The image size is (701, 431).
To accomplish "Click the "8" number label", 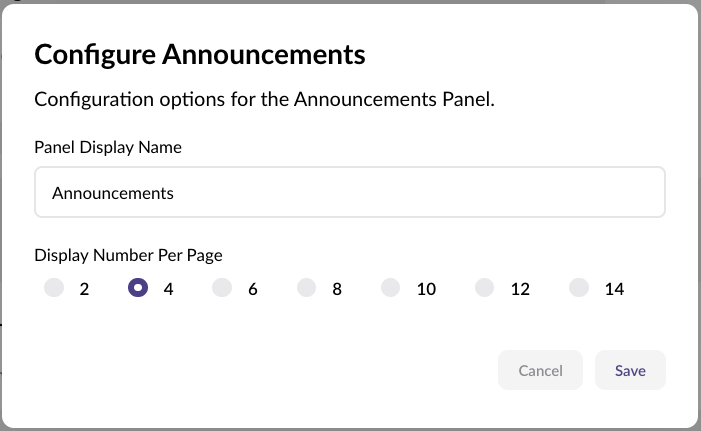I will [x=337, y=289].
